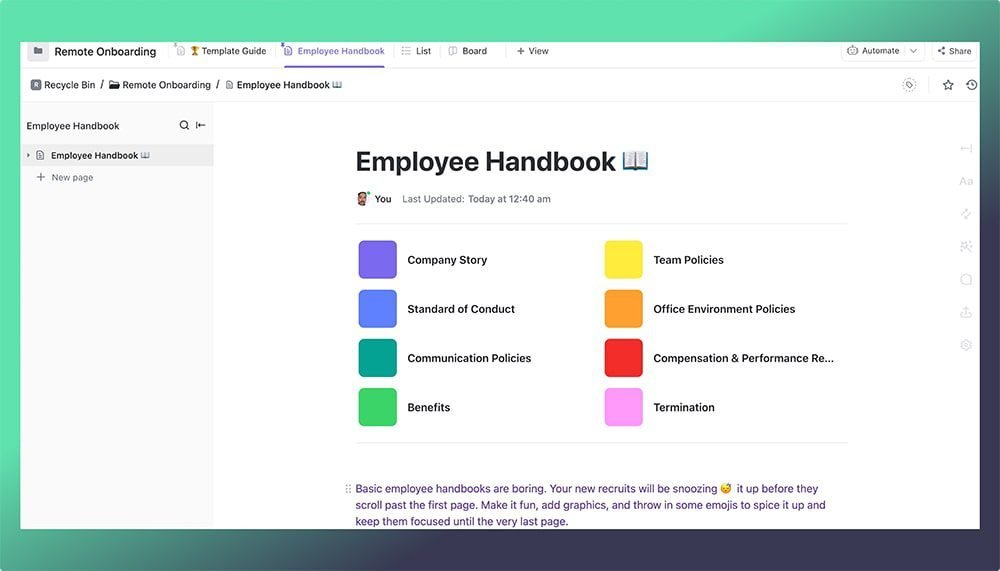Click the trophy icon on Template Guide tab
1000x571 pixels.
coord(195,51)
